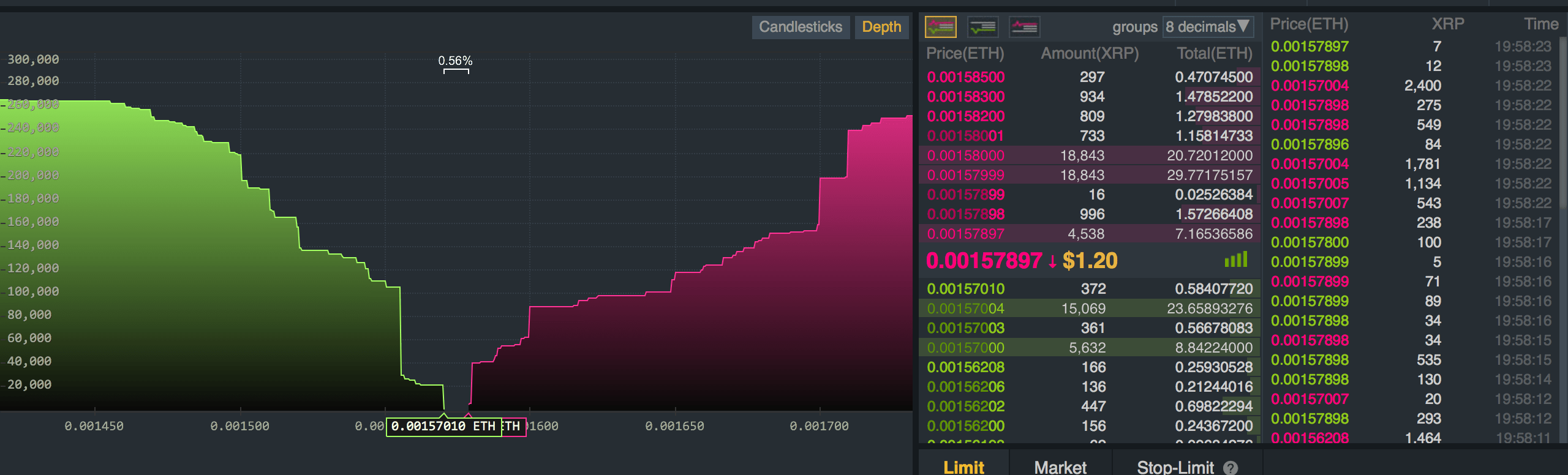Select the sell order at 0.00158000

point(1090,155)
